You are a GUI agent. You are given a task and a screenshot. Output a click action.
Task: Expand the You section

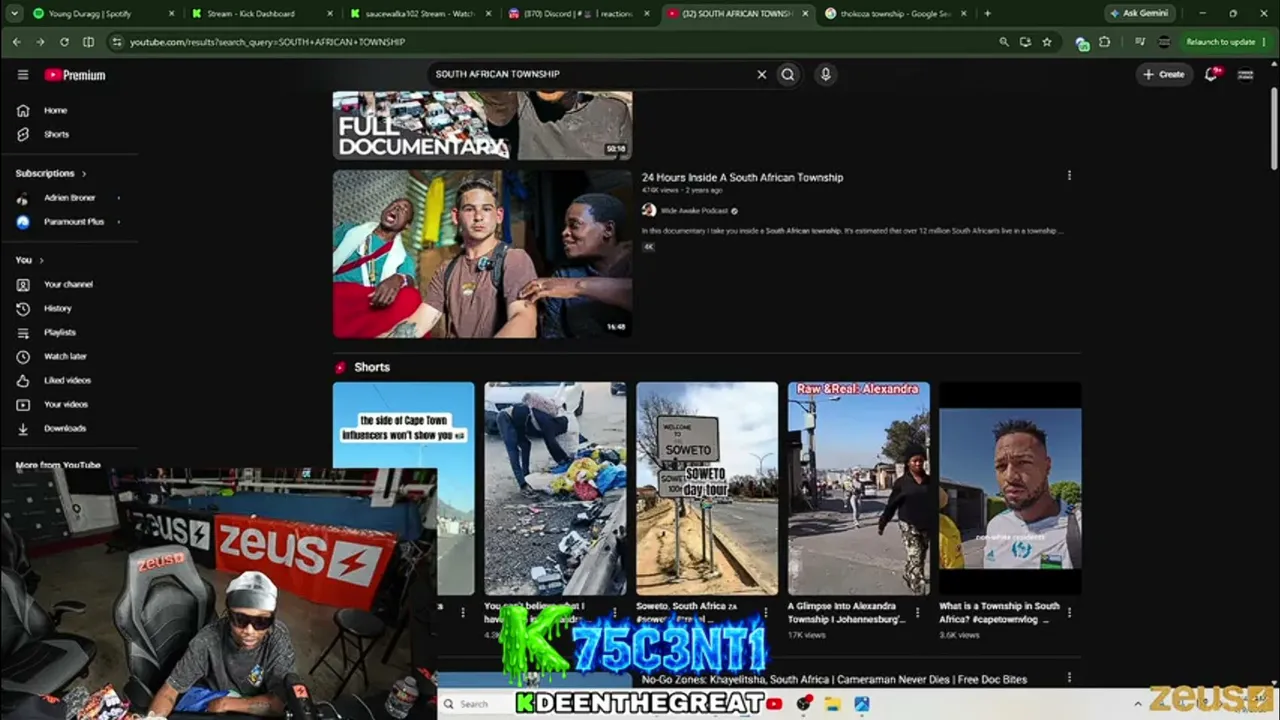coord(29,260)
